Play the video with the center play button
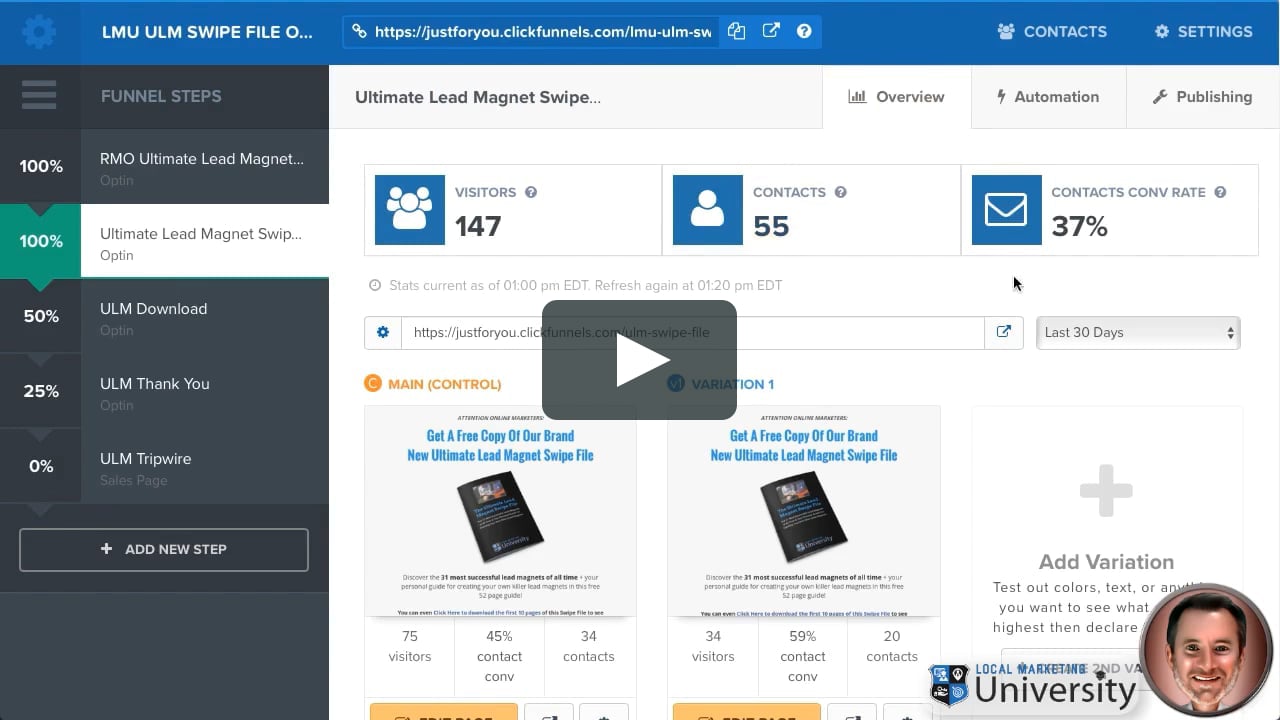1280x720 pixels. coord(640,360)
